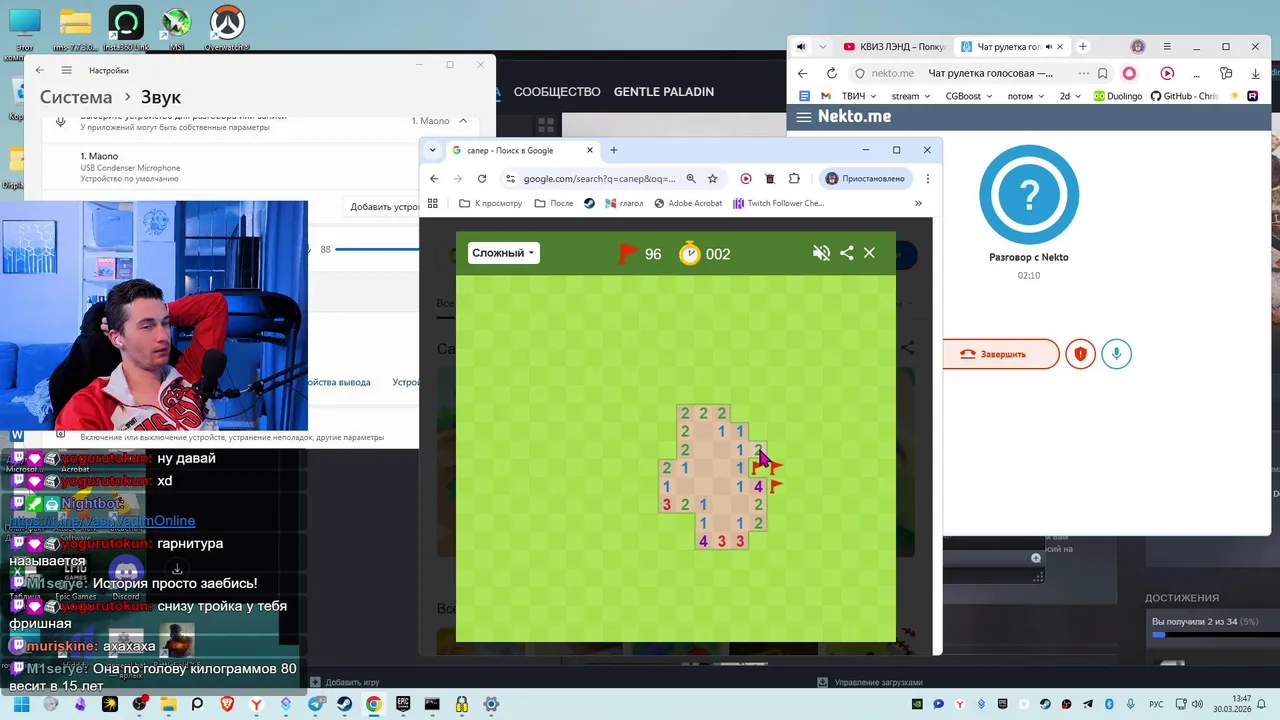Open the Gmail bookmark icon
The width and height of the screenshot is (1280, 720).
[826, 96]
